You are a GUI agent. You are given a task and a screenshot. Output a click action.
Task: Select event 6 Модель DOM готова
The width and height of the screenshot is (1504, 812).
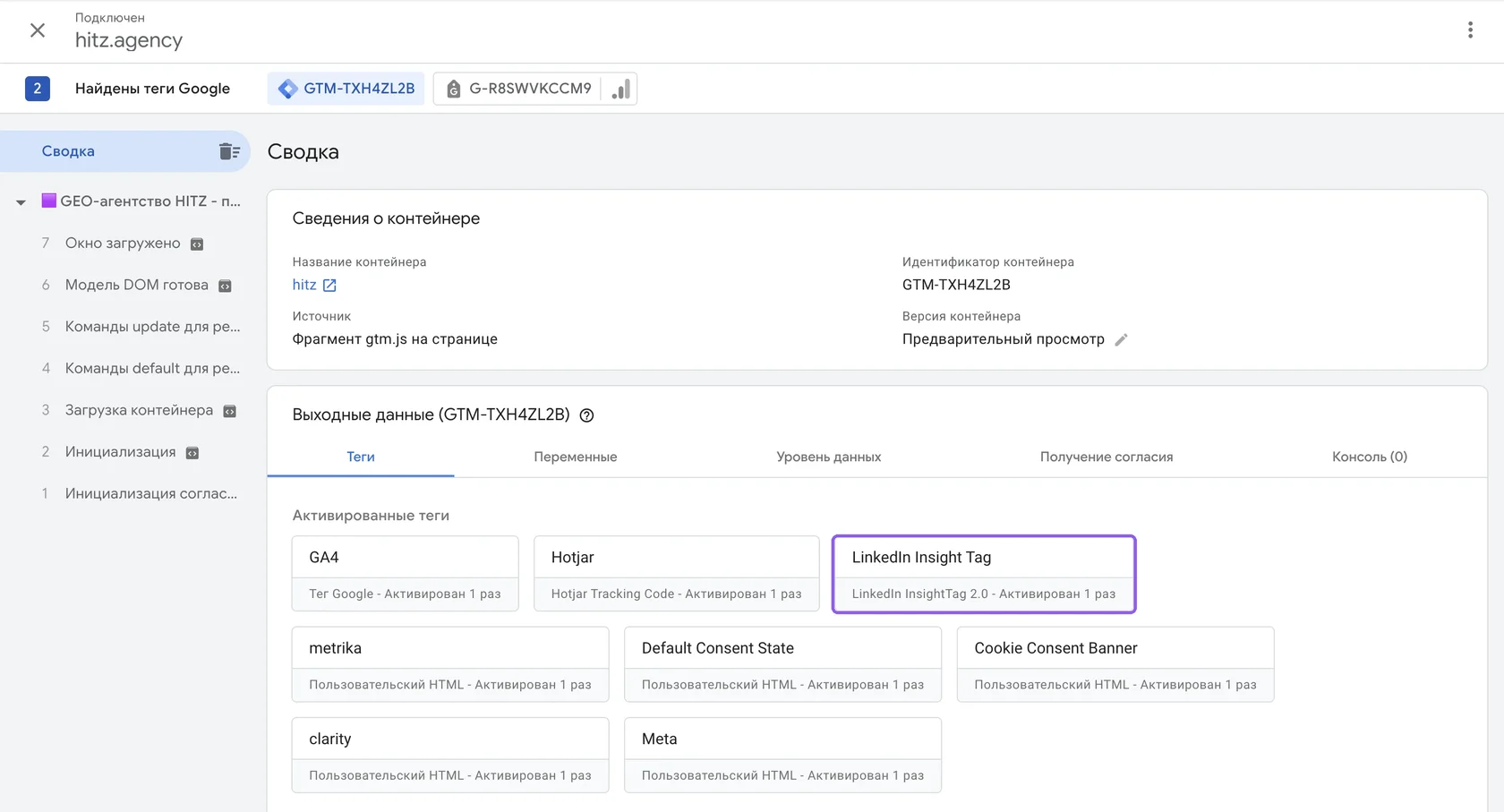(x=137, y=285)
